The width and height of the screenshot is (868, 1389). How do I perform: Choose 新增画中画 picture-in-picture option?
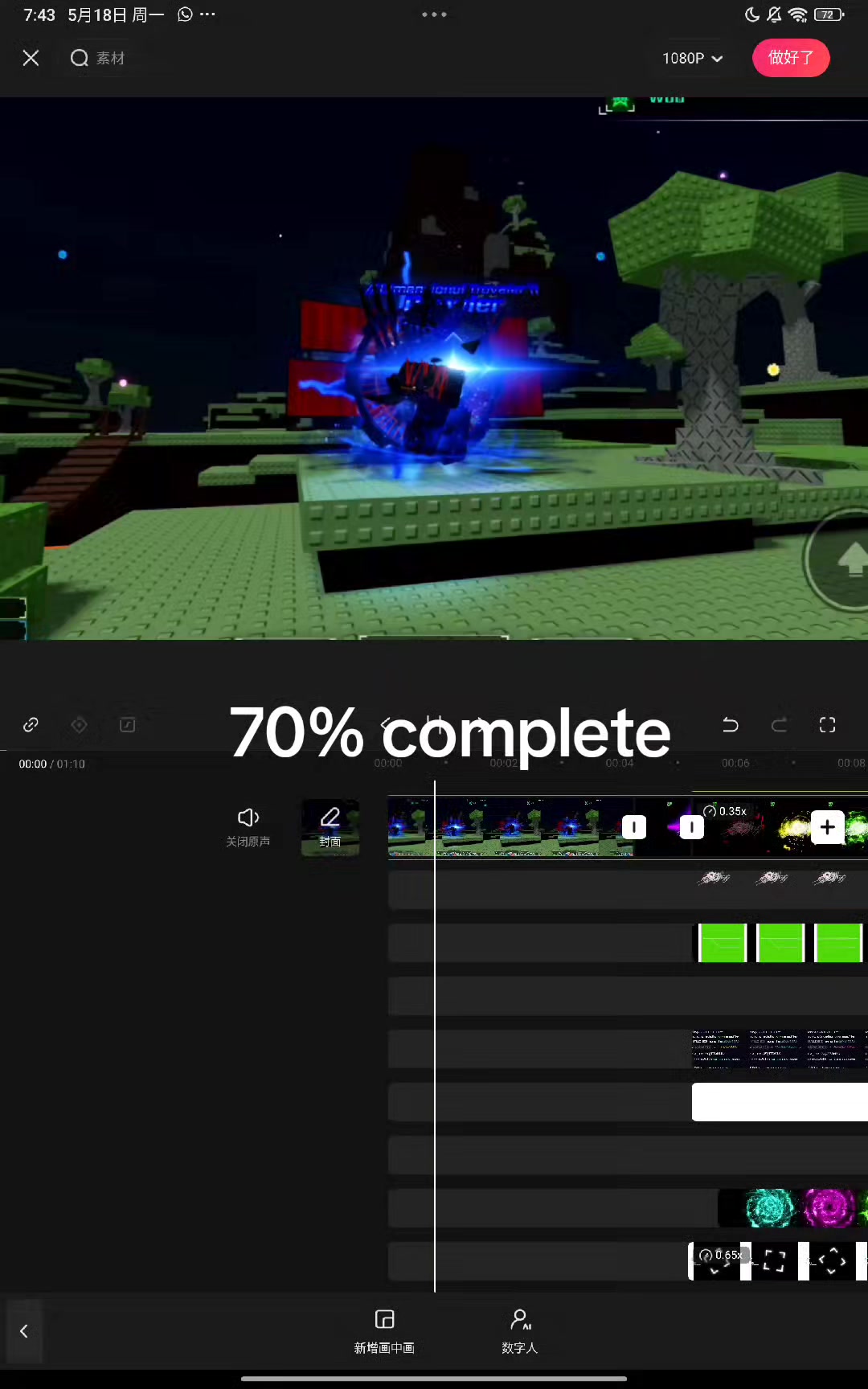point(384,1332)
